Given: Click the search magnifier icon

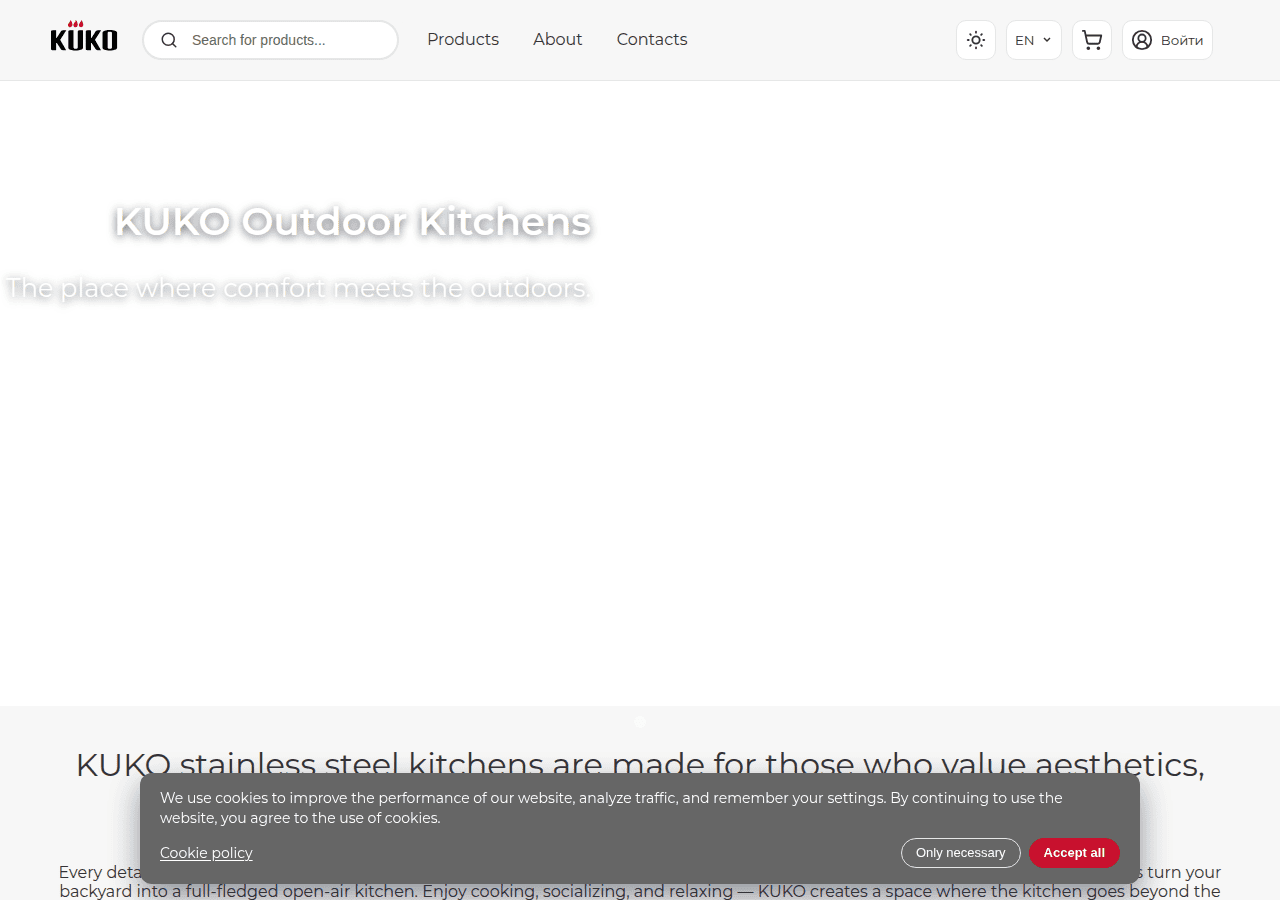Looking at the screenshot, I should (x=169, y=40).
